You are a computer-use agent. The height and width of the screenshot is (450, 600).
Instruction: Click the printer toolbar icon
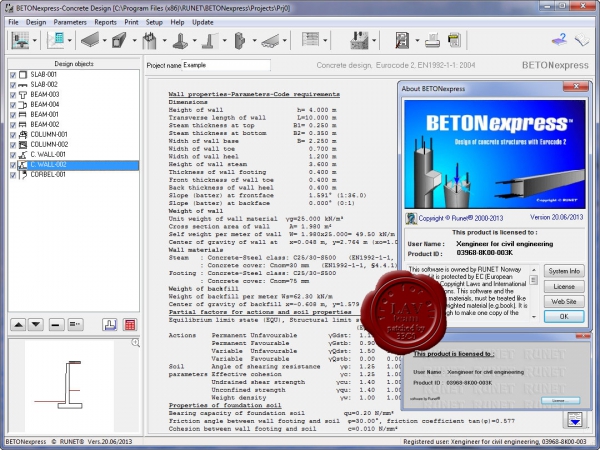(432, 41)
